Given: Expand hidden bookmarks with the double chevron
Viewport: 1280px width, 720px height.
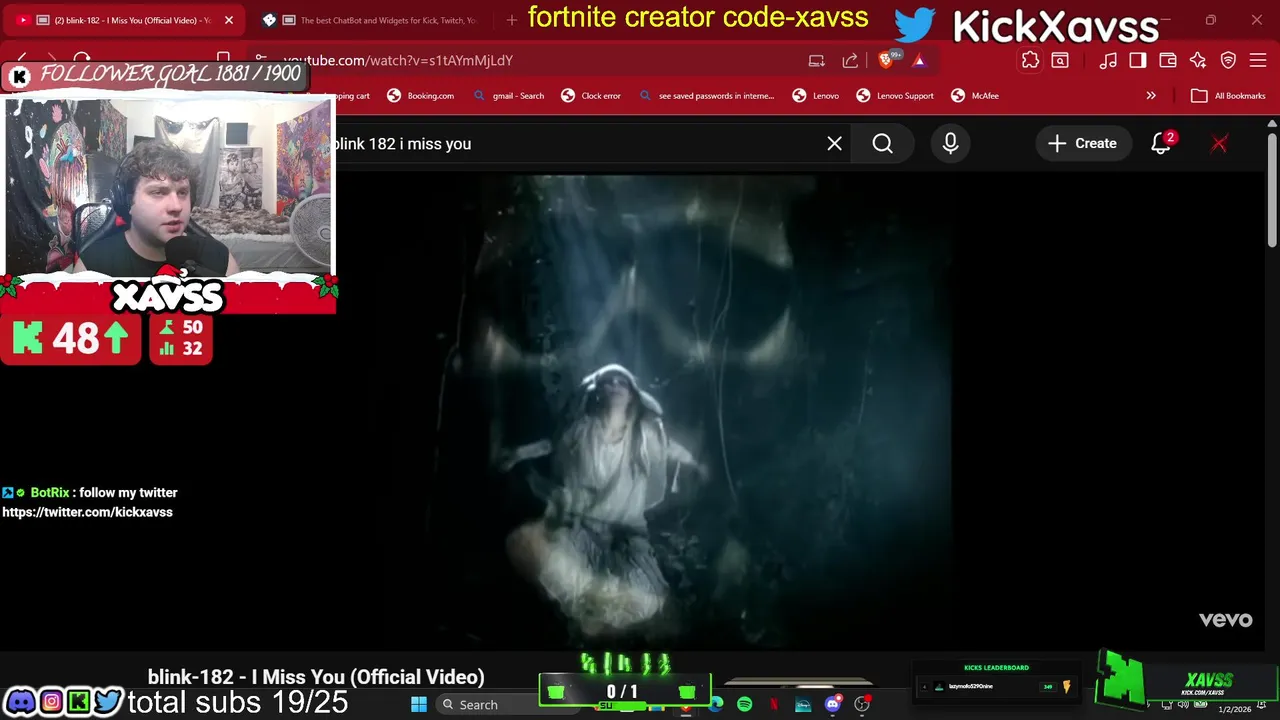Looking at the screenshot, I should [x=1151, y=96].
